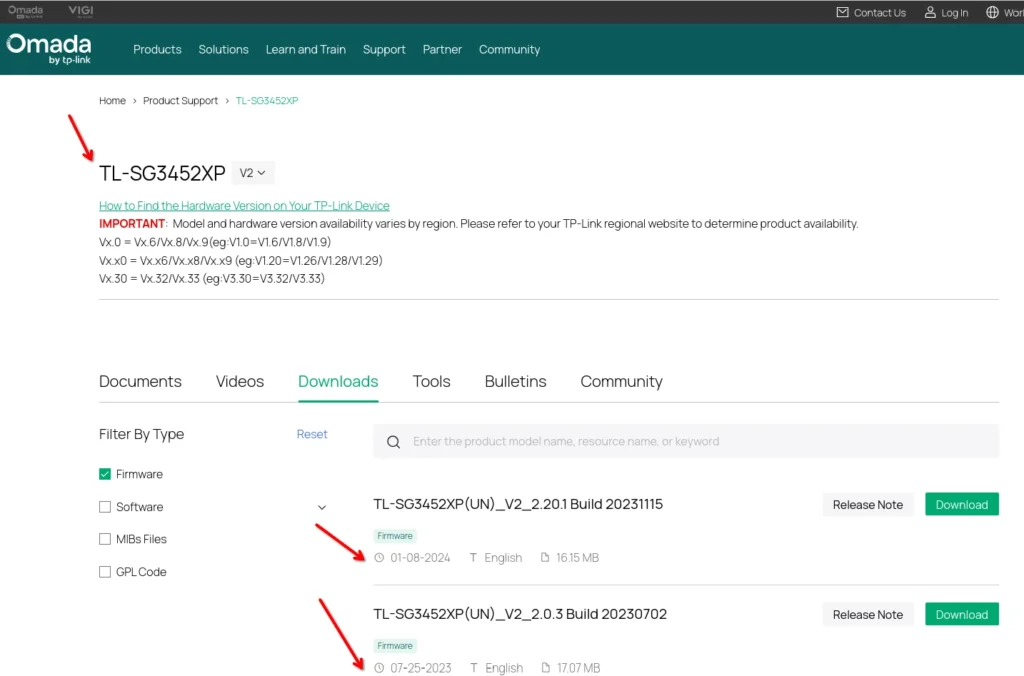
Task: Open How to Find the Hardware Version link
Action: (x=244, y=206)
